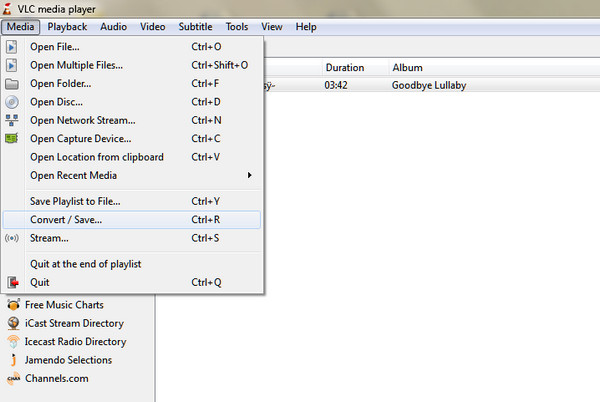
Task: Click the VLC cone icon in title bar
Action: (7, 8)
